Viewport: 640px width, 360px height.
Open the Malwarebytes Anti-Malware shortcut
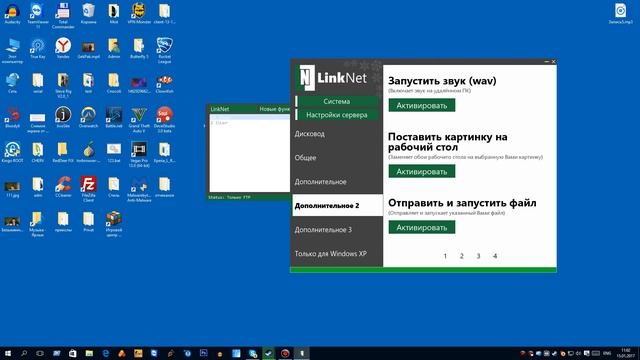tap(139, 189)
